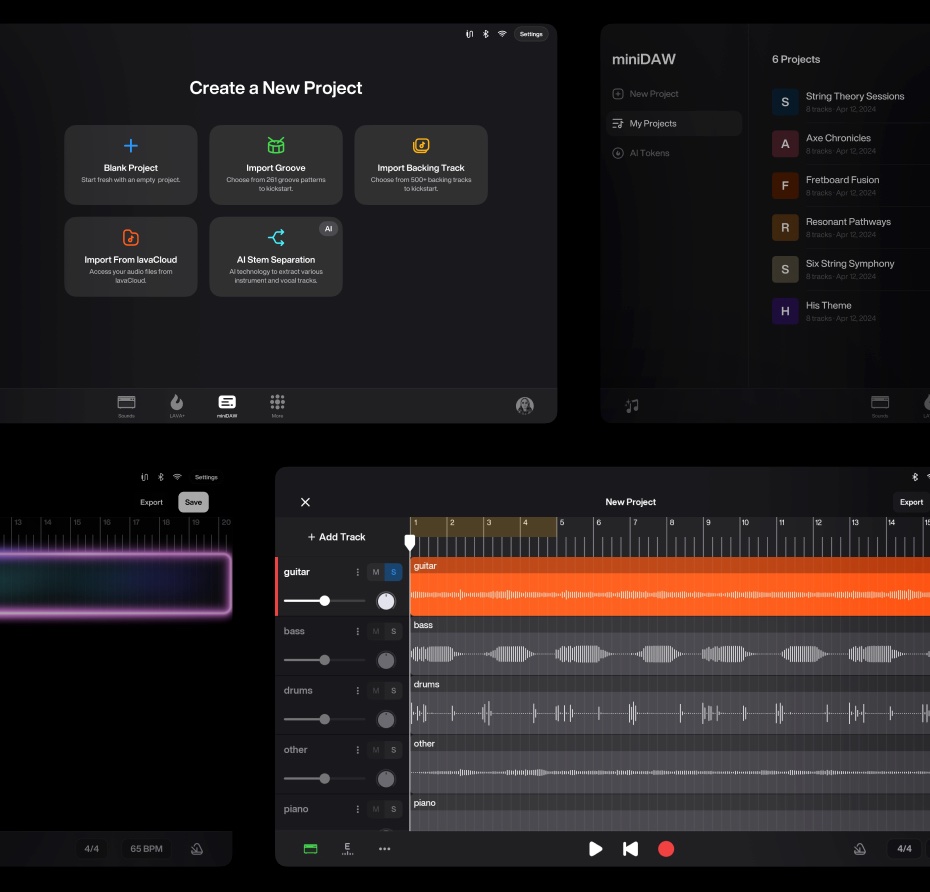This screenshot has height=892, width=930.
Task: Click the Save button
Action: pos(193,502)
